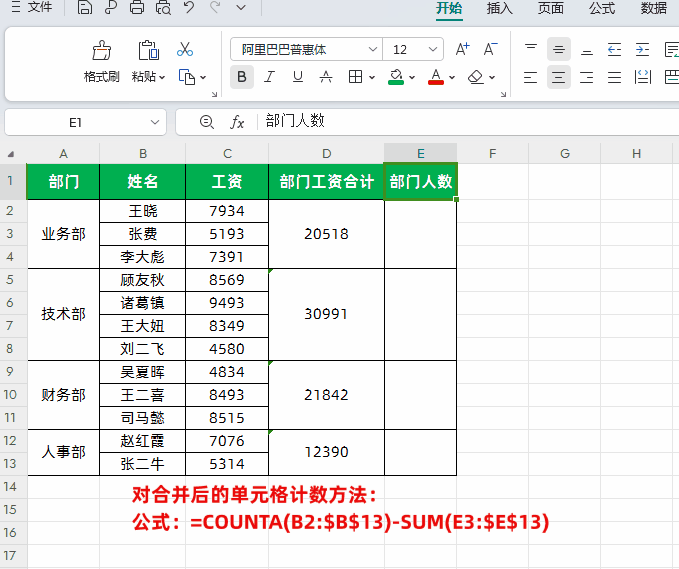
Task: Click the Print icon in quick access toolbar
Action: [137, 7]
